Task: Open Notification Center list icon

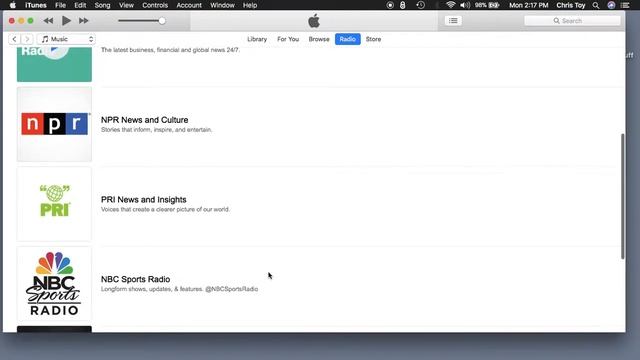Action: (625, 5)
